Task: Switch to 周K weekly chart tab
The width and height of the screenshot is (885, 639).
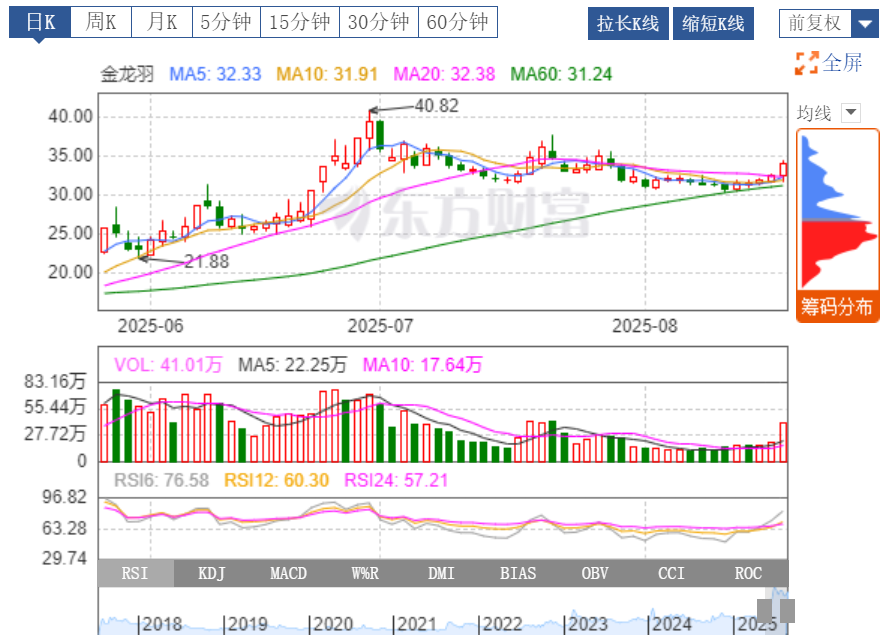Action: (x=101, y=23)
